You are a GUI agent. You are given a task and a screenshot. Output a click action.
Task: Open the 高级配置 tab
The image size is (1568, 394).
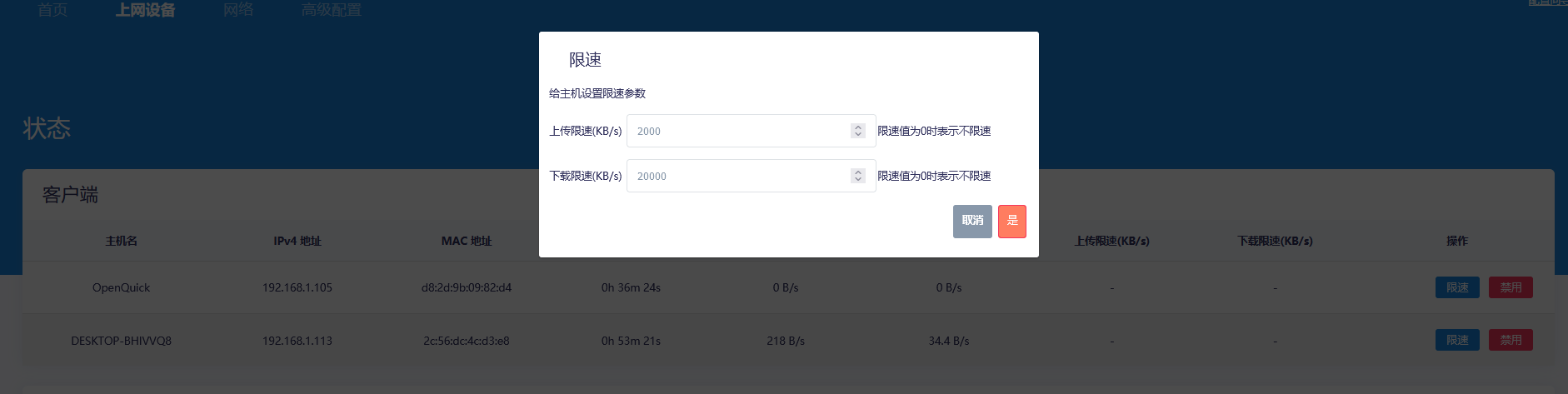click(332, 10)
